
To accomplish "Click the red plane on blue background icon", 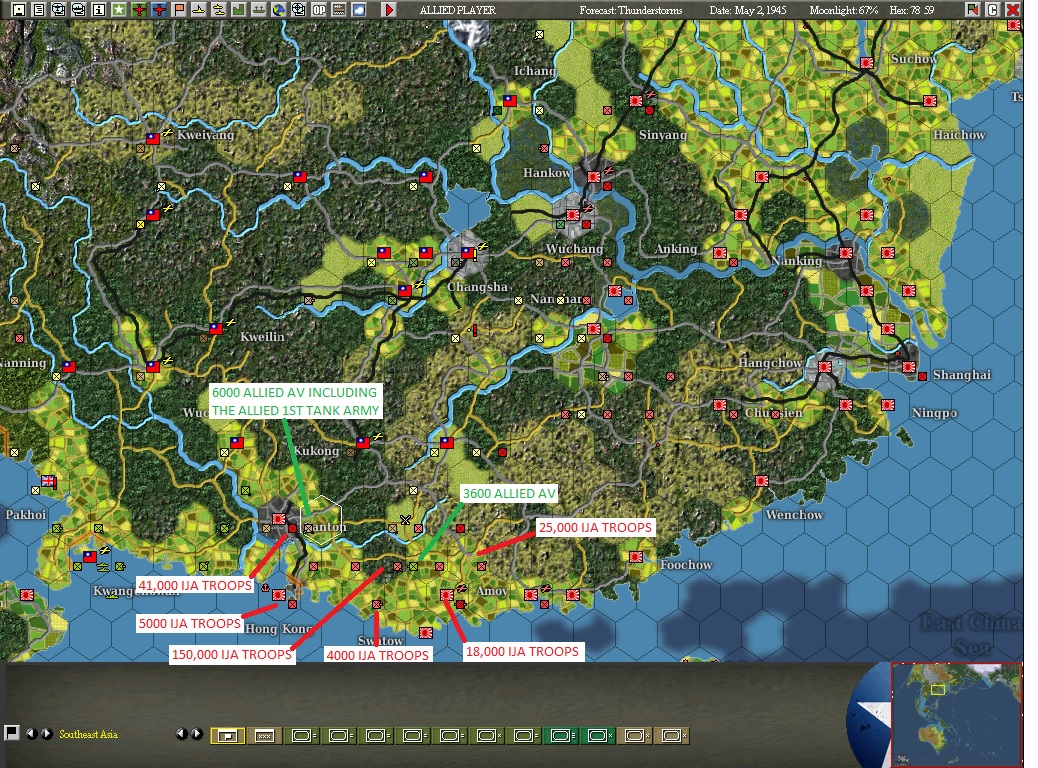I will (x=159, y=9).
